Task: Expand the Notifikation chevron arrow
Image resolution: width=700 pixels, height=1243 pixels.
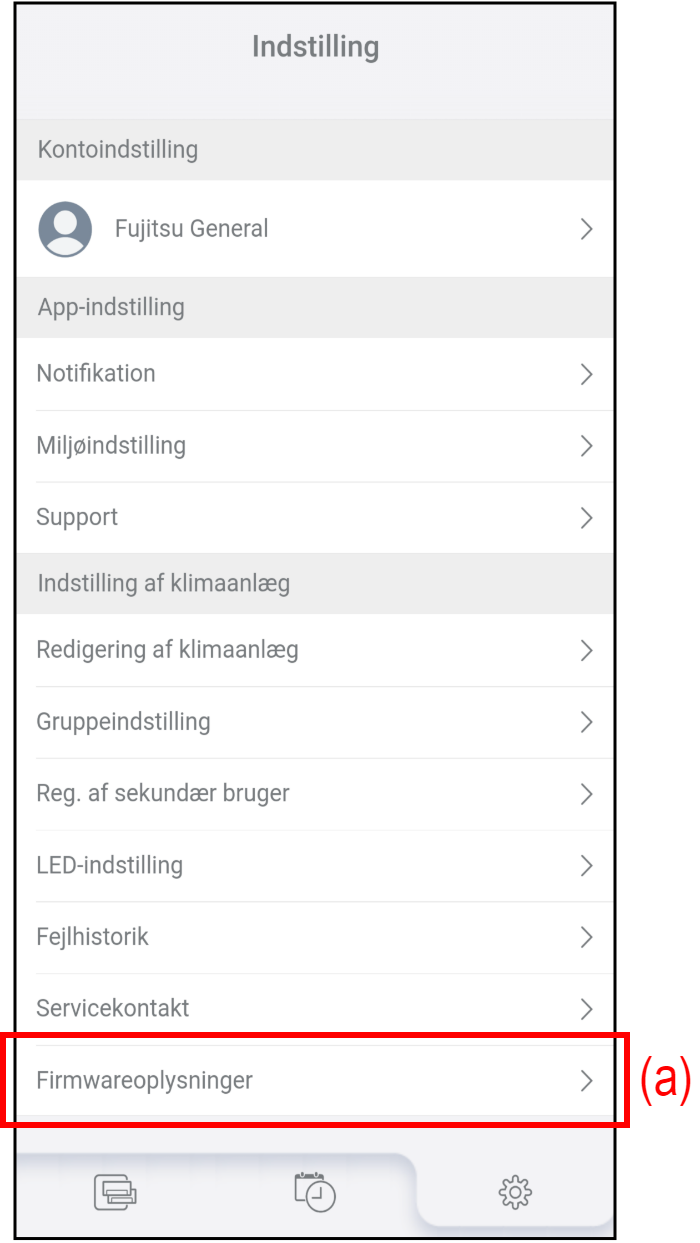Action: (587, 374)
